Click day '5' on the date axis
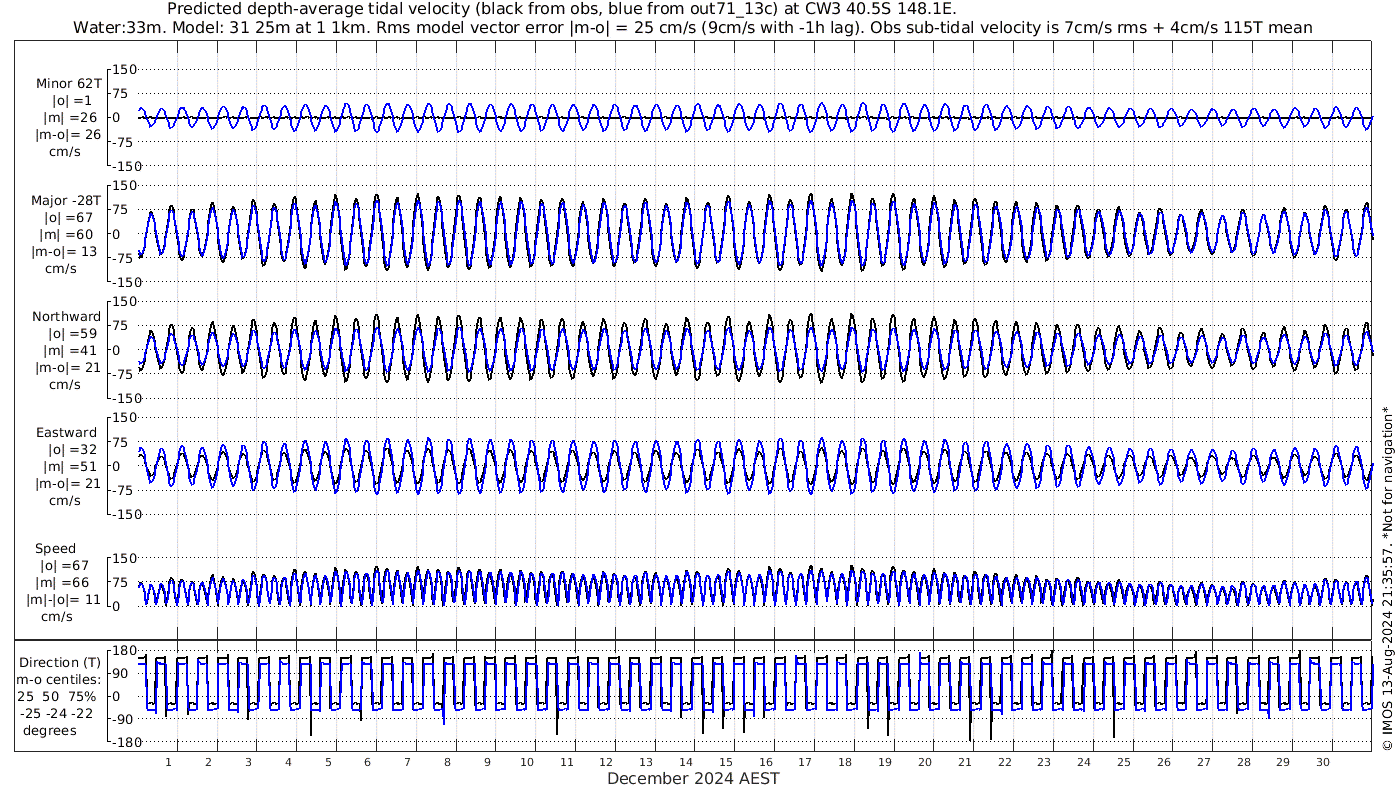1400x800 pixels. tap(328, 762)
